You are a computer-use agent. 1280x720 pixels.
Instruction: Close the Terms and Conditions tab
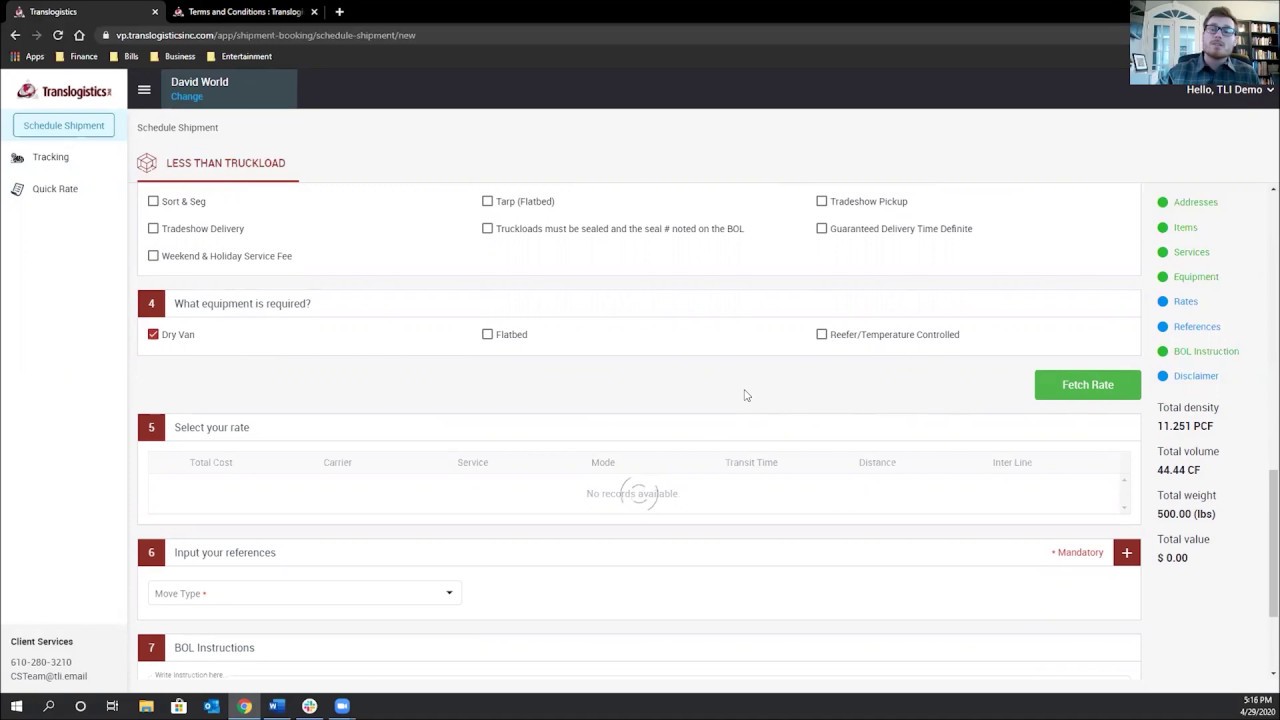pos(315,12)
